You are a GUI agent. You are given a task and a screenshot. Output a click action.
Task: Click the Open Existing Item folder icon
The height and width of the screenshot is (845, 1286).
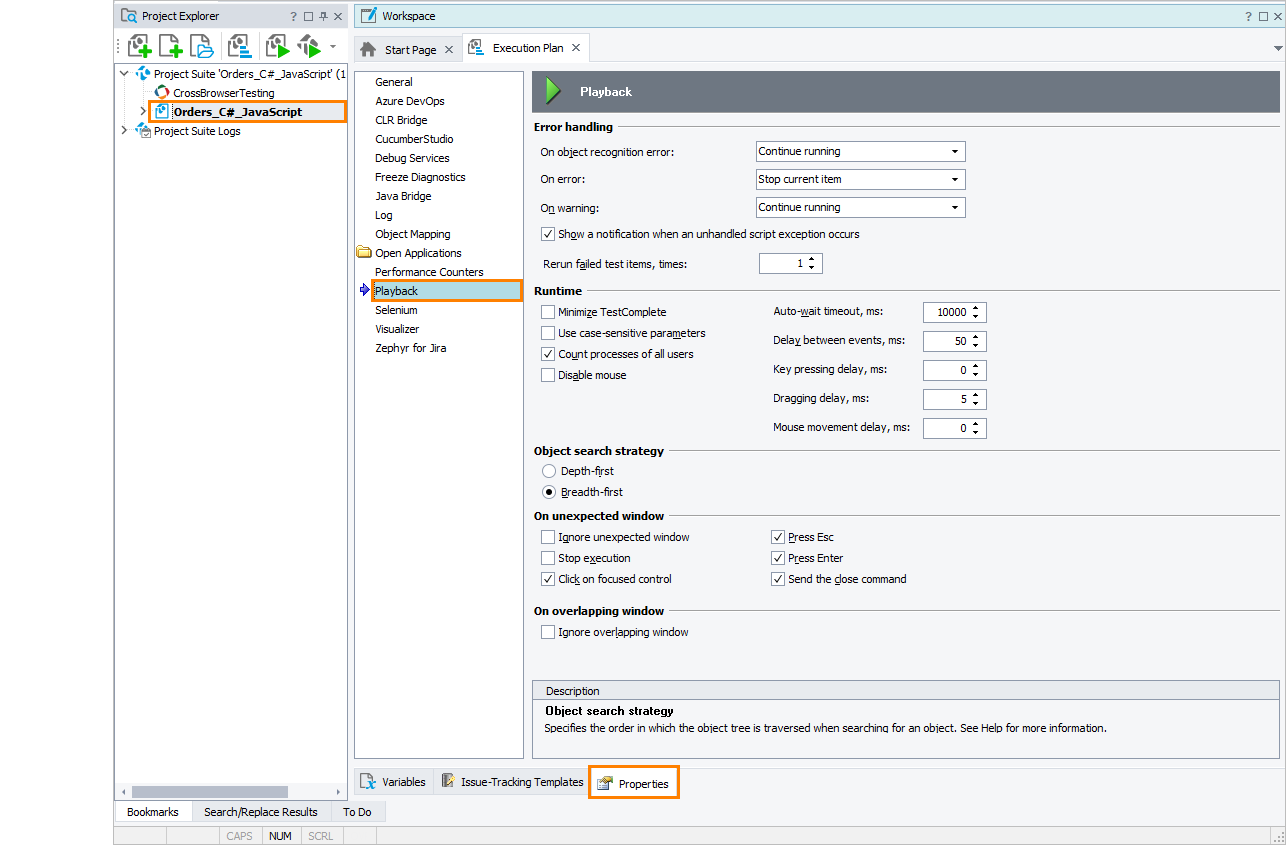[x=202, y=46]
